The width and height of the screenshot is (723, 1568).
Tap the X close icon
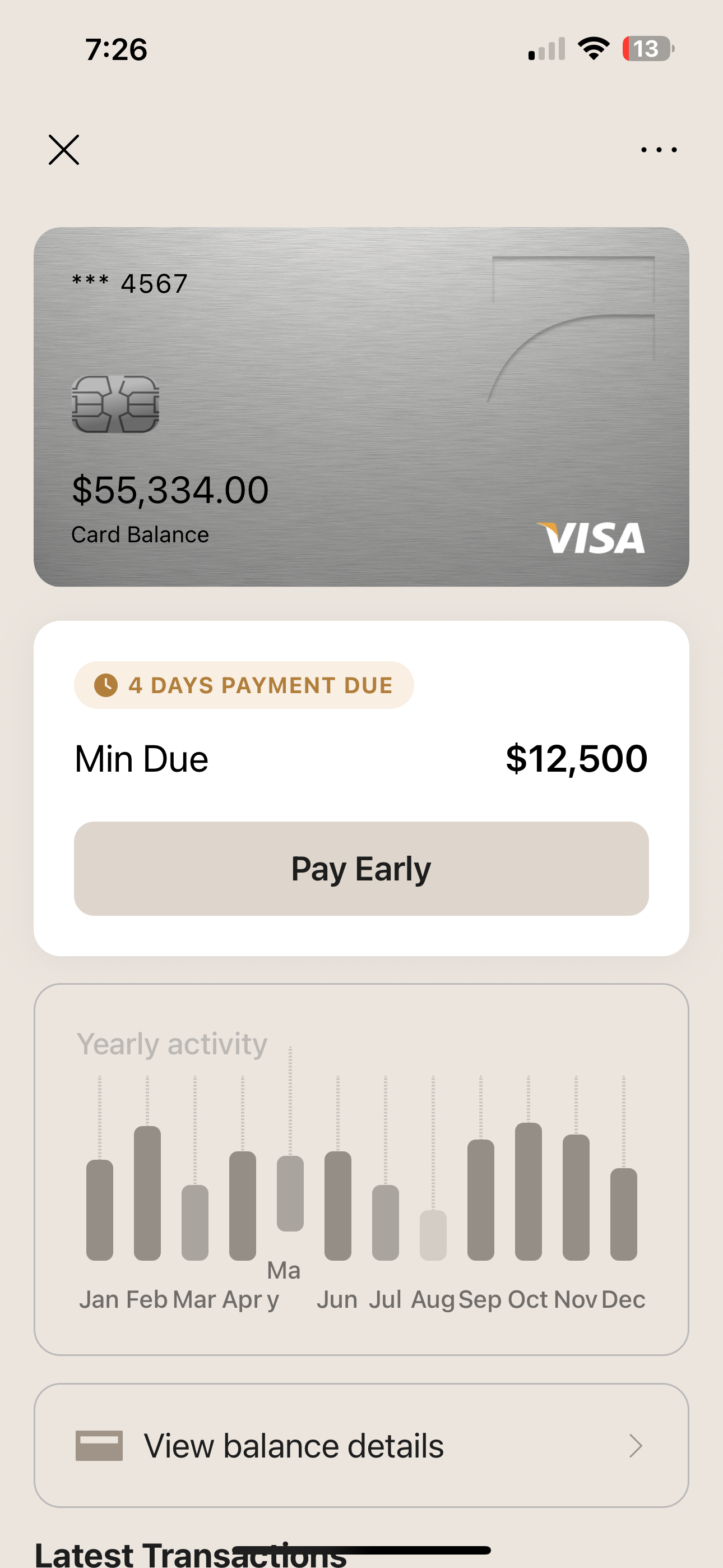(64, 150)
